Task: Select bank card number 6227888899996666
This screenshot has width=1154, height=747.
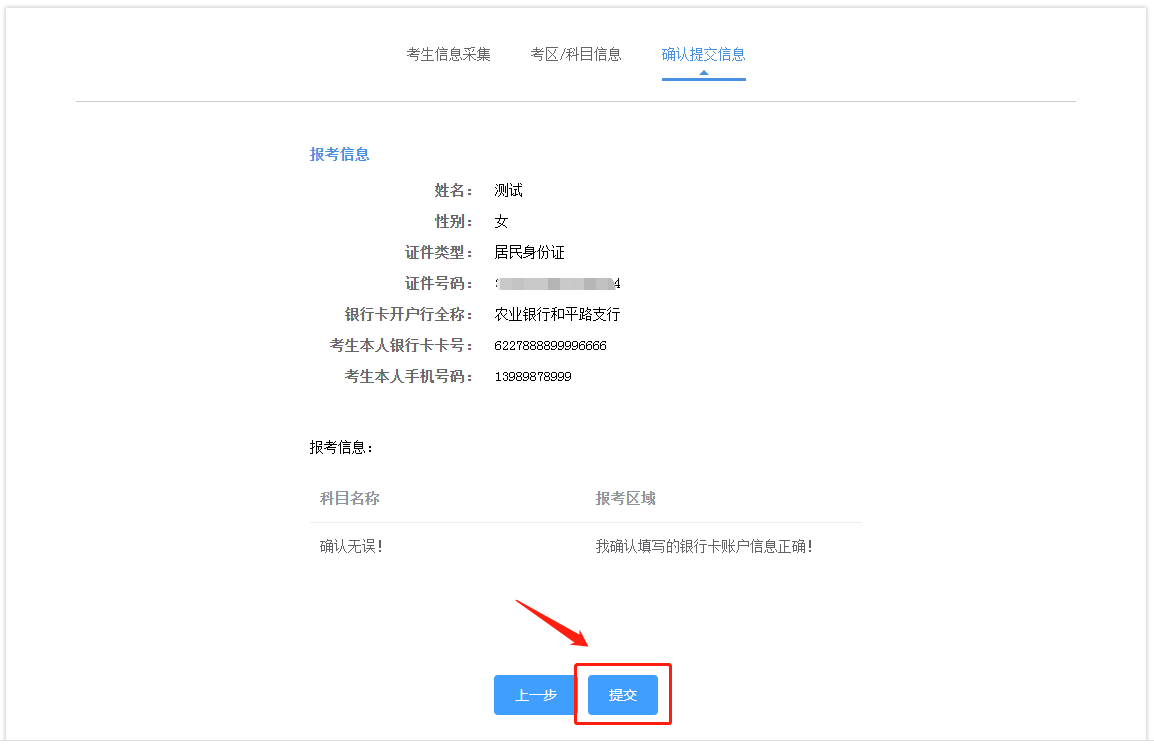Action: pos(551,346)
